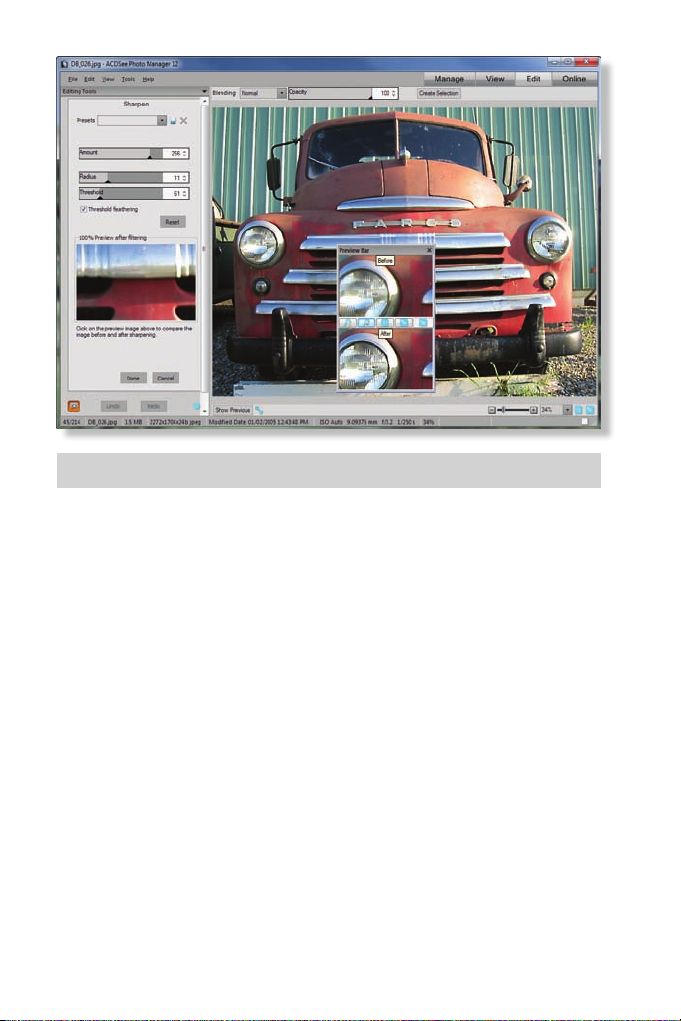Viewport: 681px width, 1021px height.
Task: Click the Modified Date status bar entry
Action: coord(258,422)
